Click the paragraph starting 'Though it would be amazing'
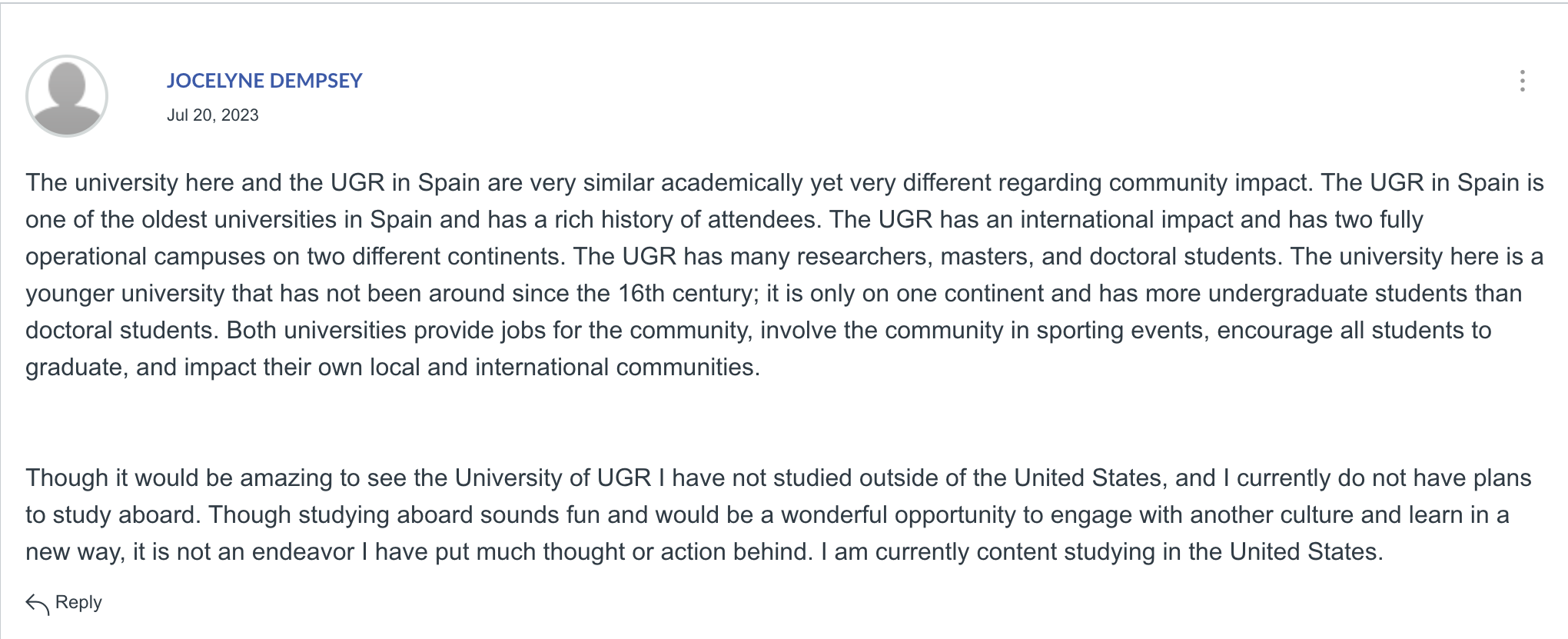 click(778, 514)
